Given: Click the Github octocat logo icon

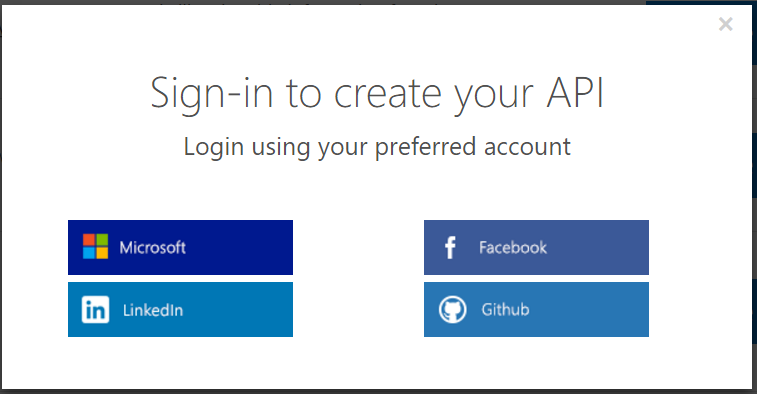Looking at the screenshot, I should click(x=452, y=310).
